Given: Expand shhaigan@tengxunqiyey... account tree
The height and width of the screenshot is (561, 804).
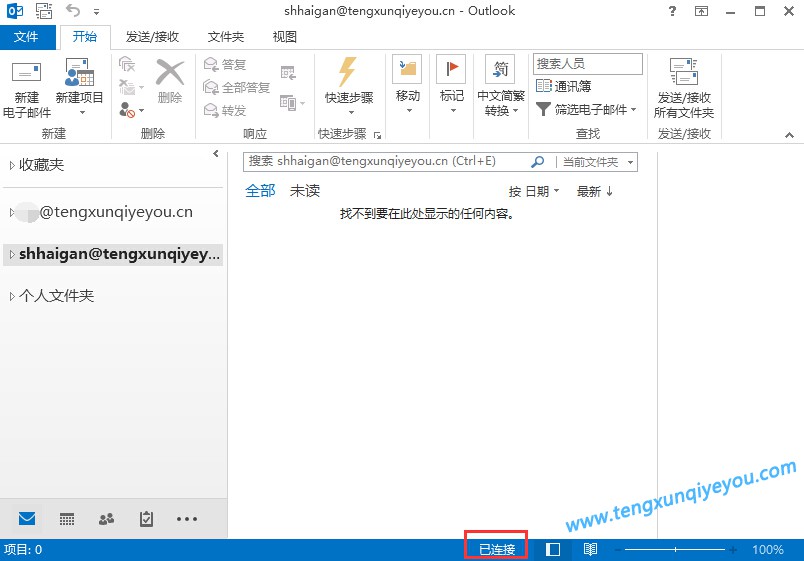Looking at the screenshot, I should click(12, 254).
